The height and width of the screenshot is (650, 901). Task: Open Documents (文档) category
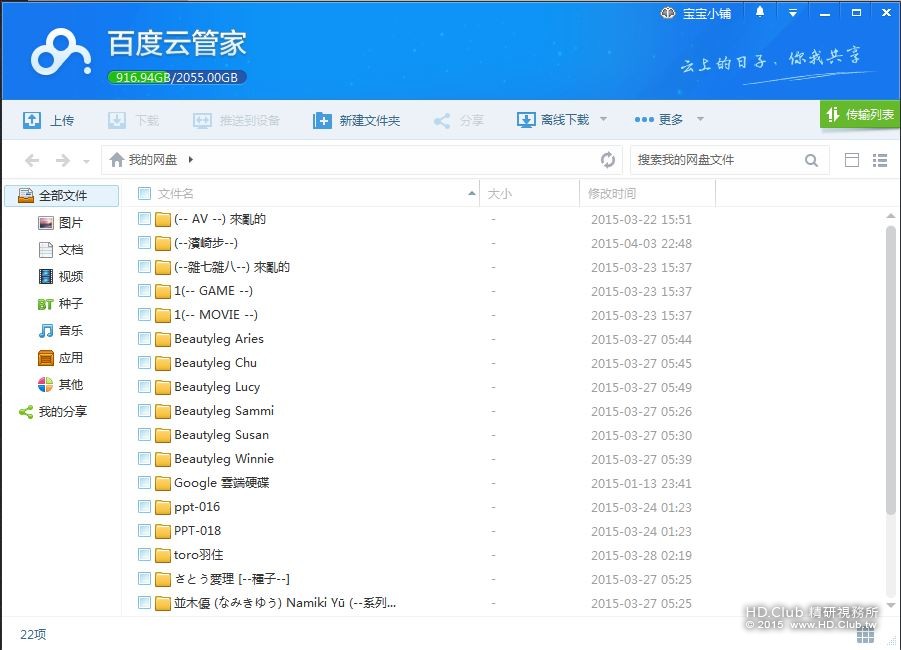[60, 249]
